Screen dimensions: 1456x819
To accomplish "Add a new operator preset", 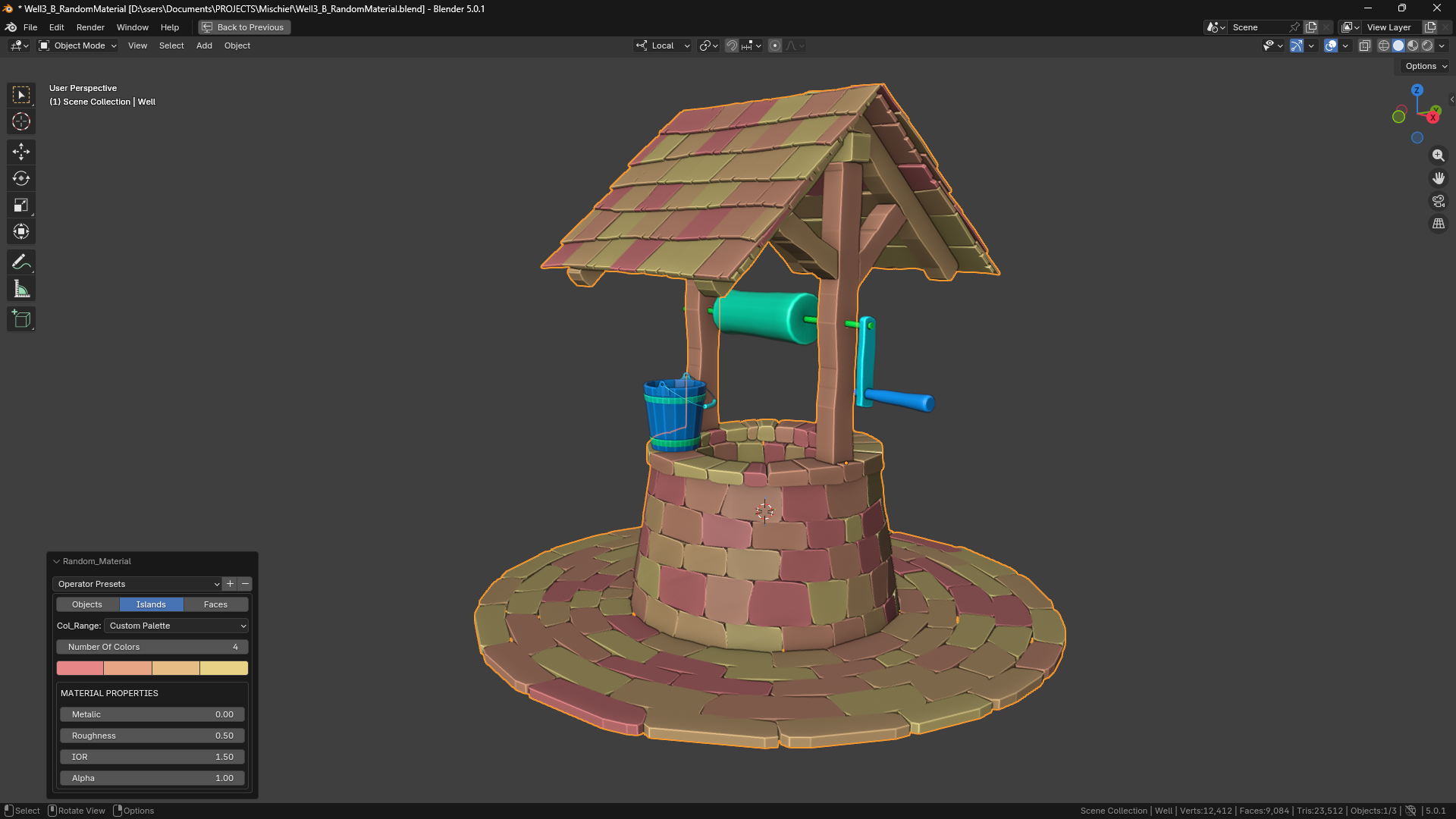I will [231, 584].
